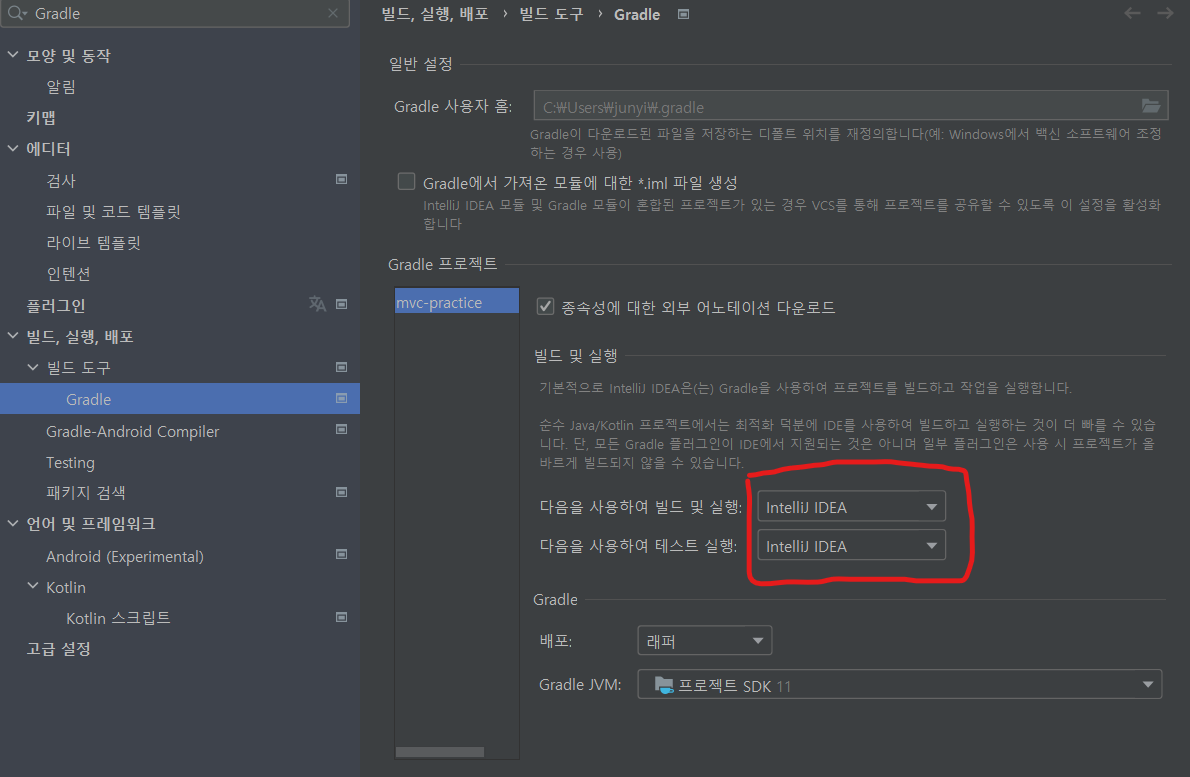This screenshot has height=777, width=1190.
Task: Open Kotlin 스크립트 settings
Action: [118, 618]
